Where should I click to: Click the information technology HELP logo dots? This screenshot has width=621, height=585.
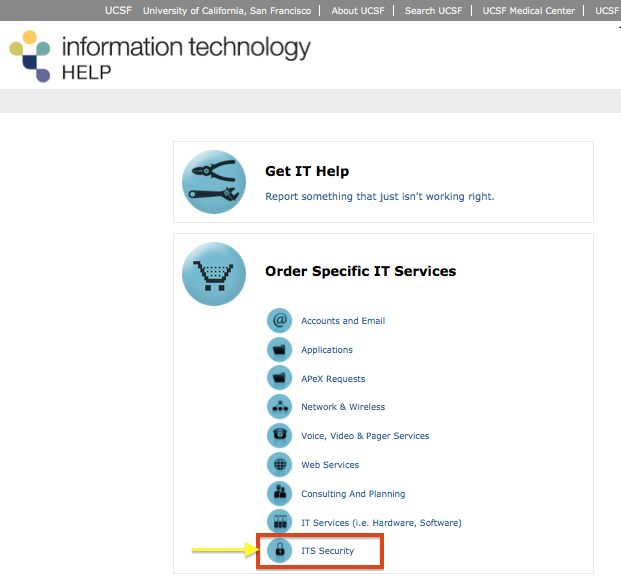click(30, 56)
